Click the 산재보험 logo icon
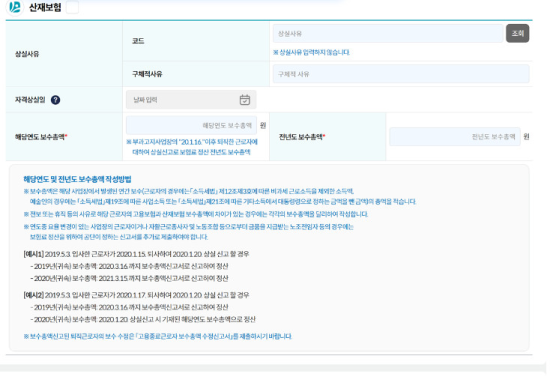 tap(15, 7)
